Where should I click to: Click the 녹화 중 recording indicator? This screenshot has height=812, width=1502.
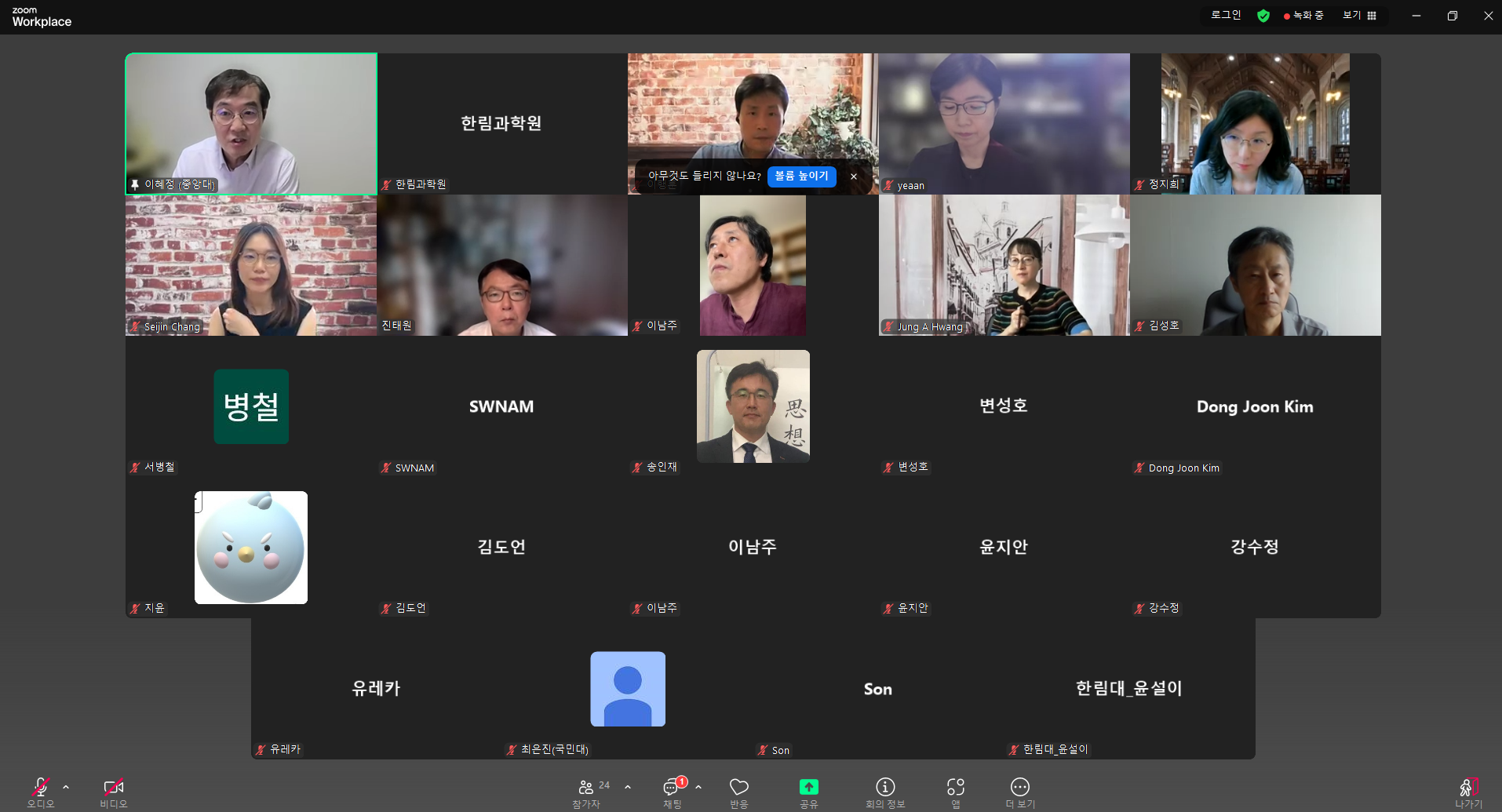[1303, 16]
